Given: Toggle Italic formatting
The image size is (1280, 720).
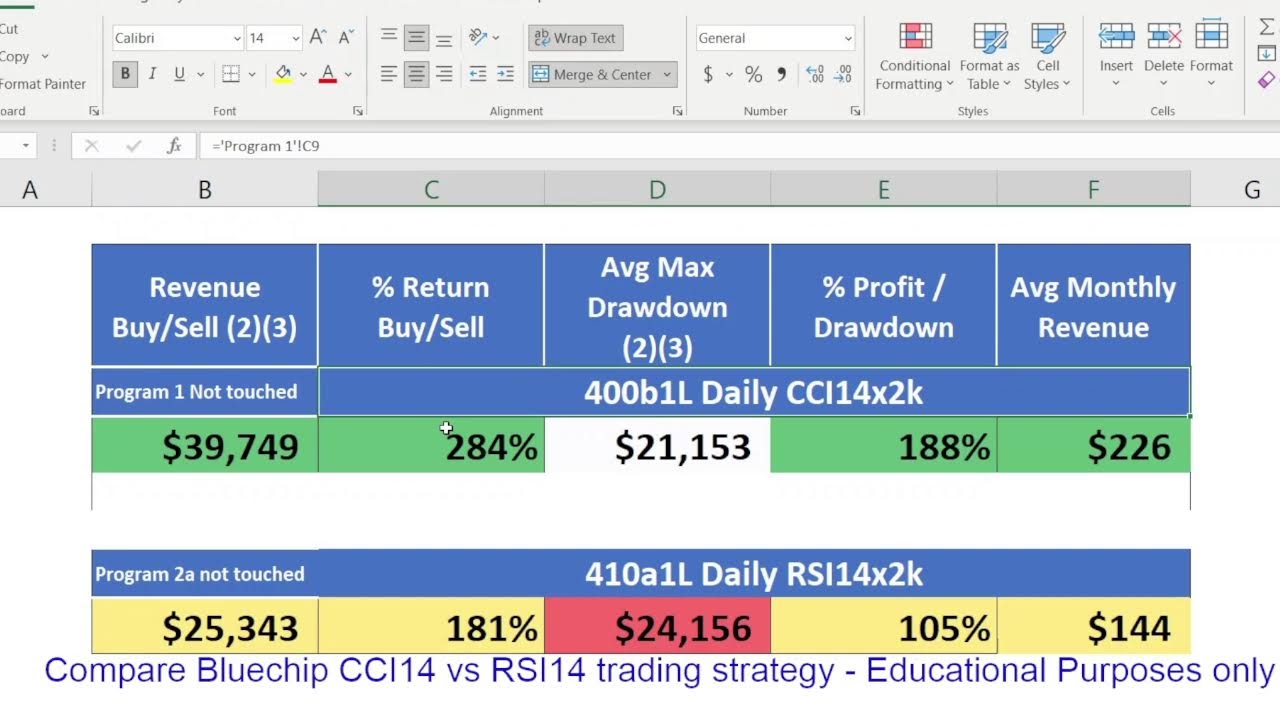Looking at the screenshot, I should [x=152, y=74].
